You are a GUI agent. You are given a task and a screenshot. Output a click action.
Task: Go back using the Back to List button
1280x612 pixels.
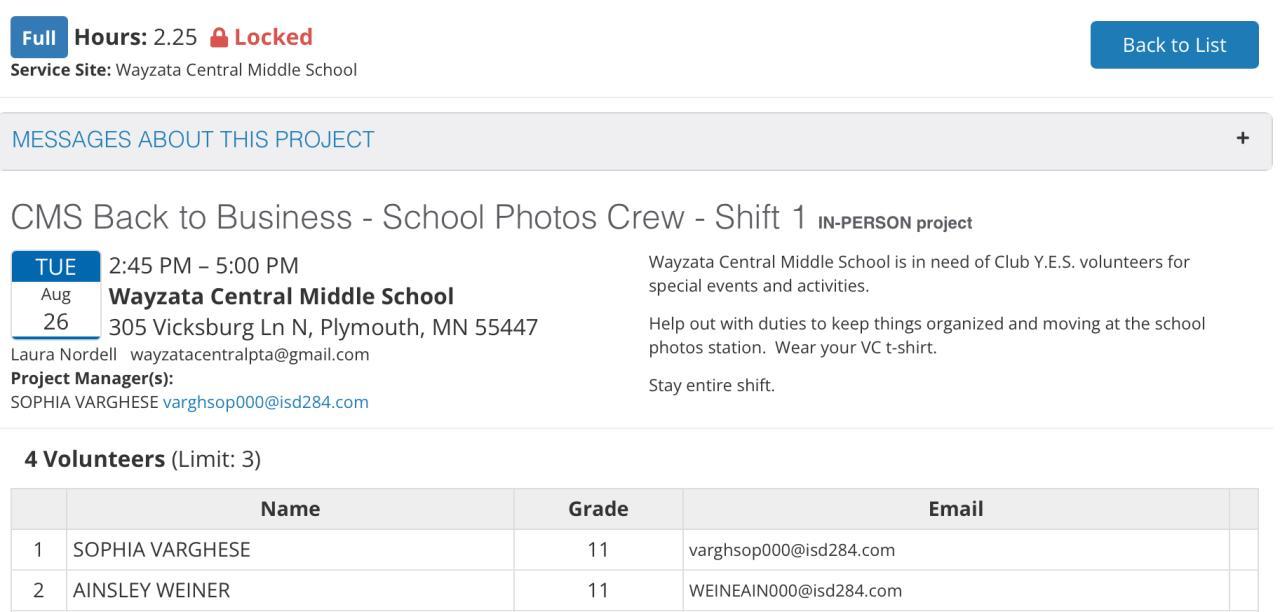[1174, 45]
